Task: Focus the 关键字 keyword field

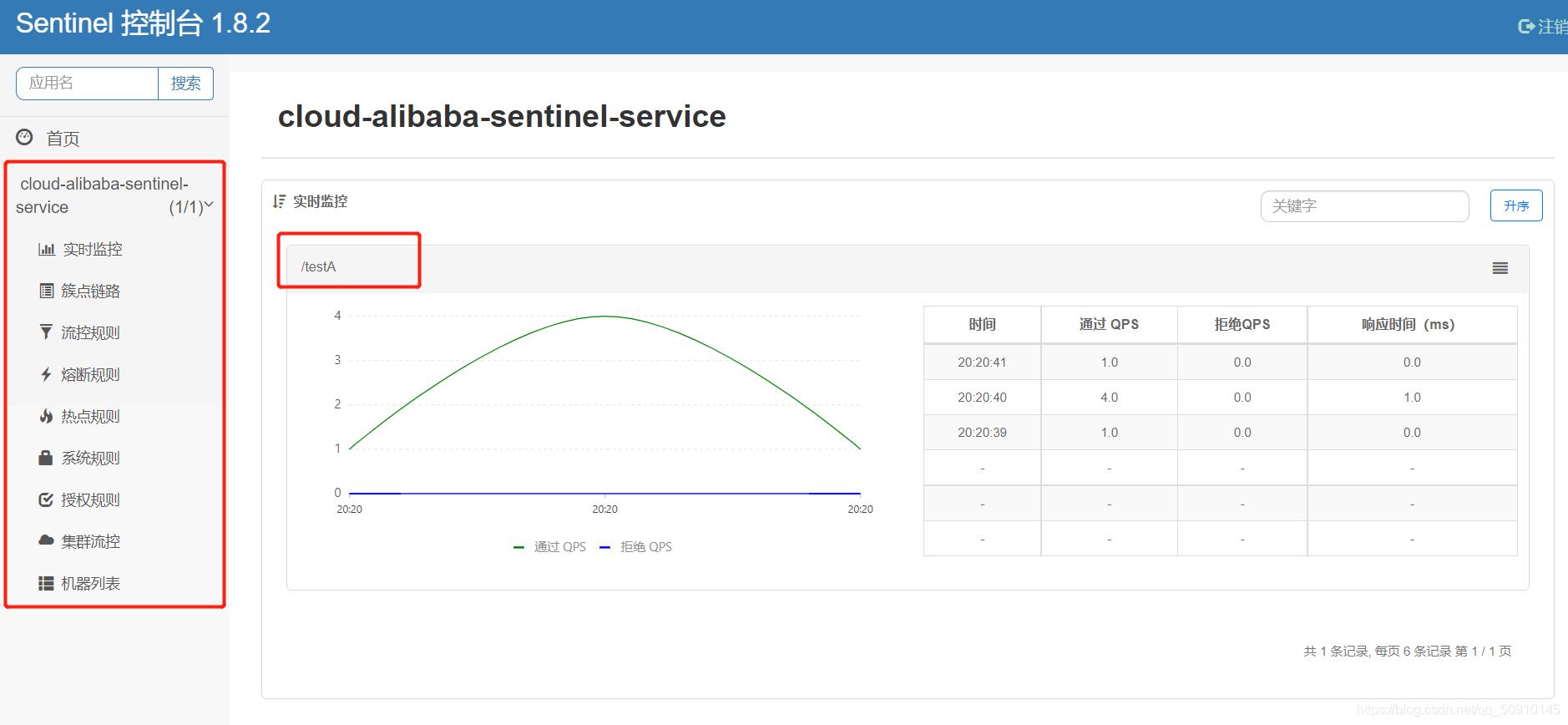Action: point(1364,205)
